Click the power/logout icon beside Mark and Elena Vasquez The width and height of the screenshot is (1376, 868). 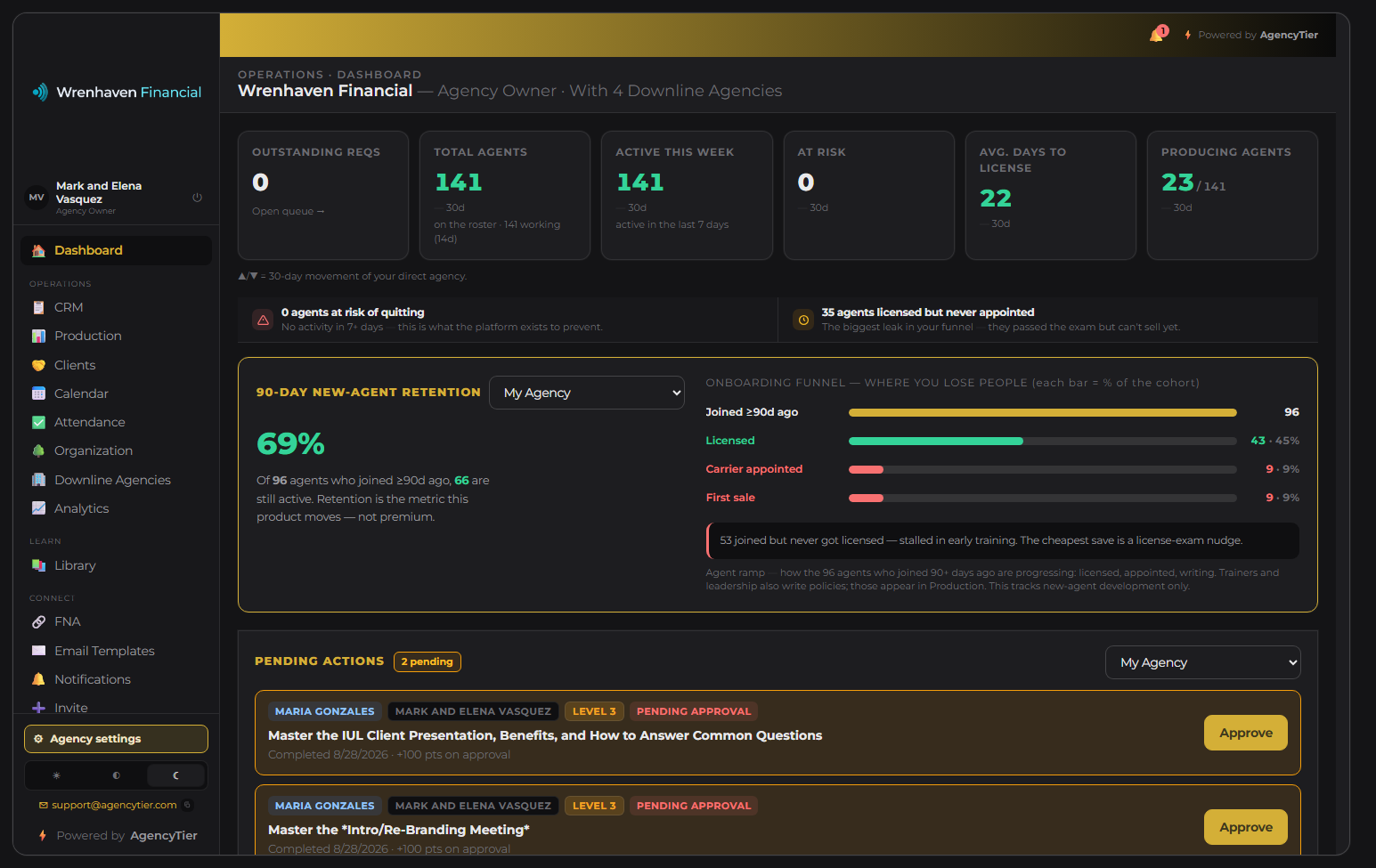tap(197, 198)
